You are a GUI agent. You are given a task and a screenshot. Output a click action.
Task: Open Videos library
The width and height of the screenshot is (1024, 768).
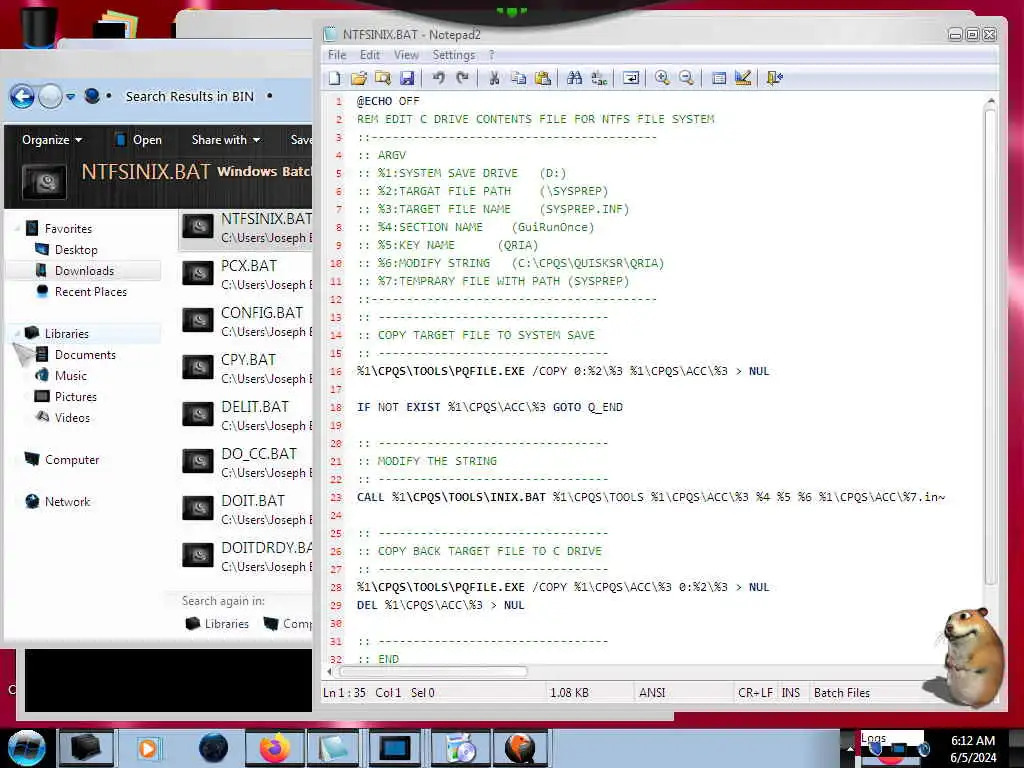pyautogui.click(x=72, y=417)
